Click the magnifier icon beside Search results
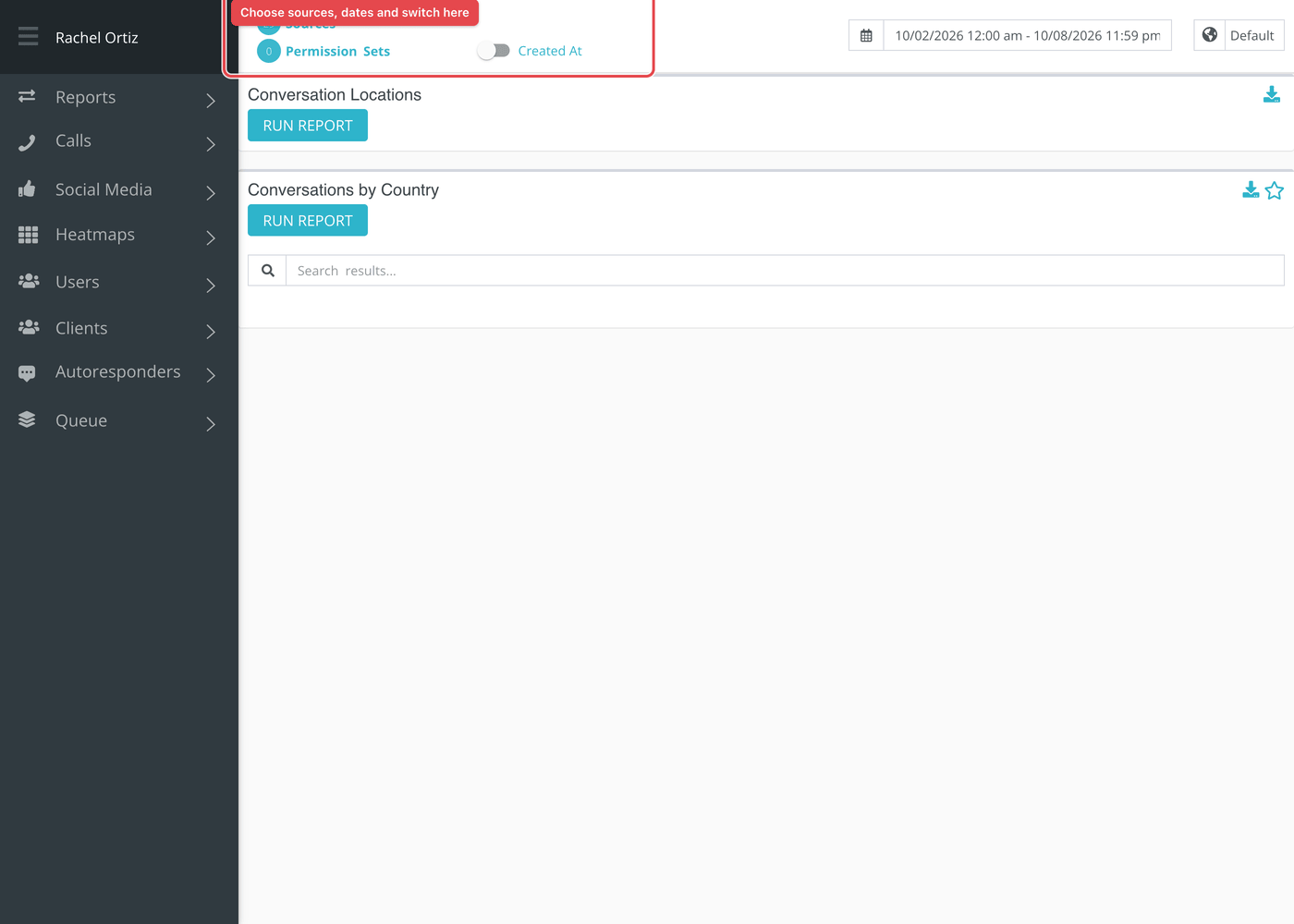This screenshot has height=924, width=1294. coord(268,271)
